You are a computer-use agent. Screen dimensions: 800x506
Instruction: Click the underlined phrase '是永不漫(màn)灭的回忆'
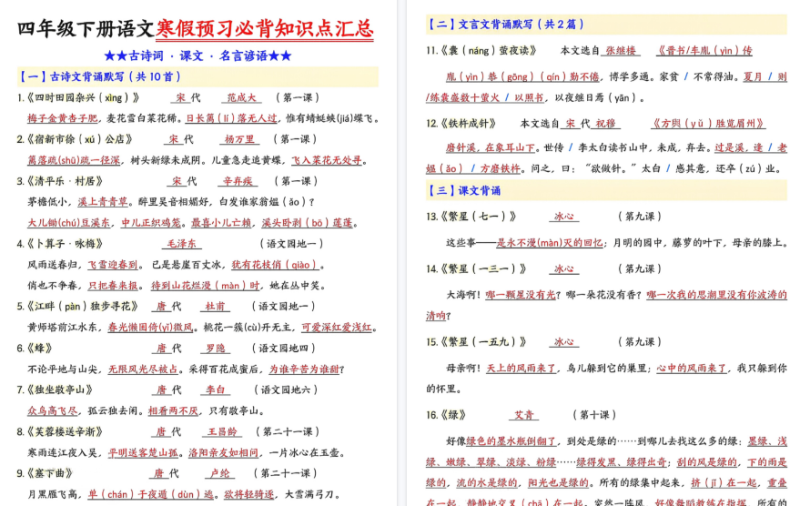pos(549,243)
